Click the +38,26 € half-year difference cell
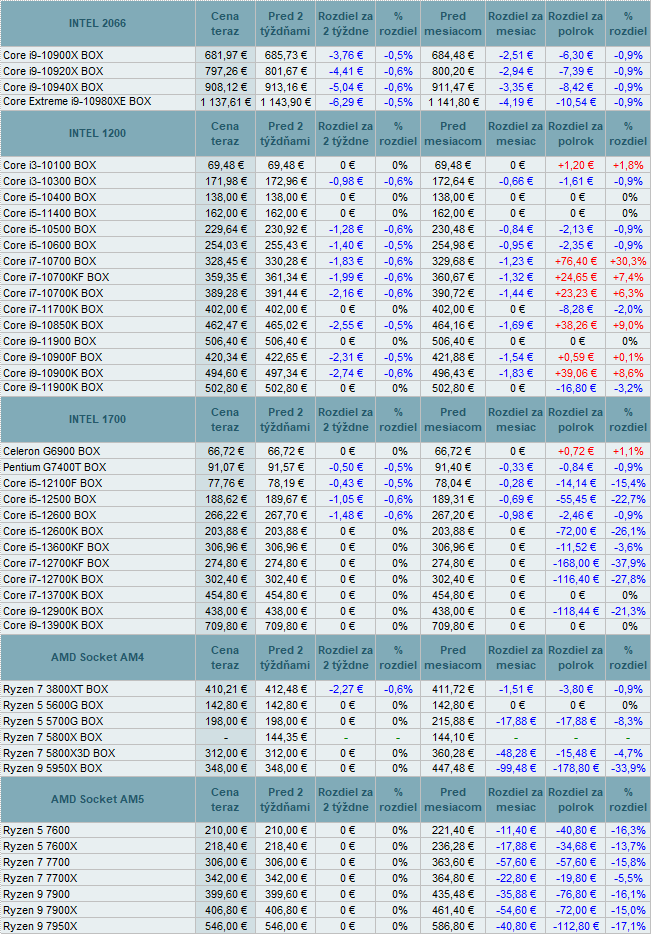This screenshot has height=934, width=651. (576, 326)
